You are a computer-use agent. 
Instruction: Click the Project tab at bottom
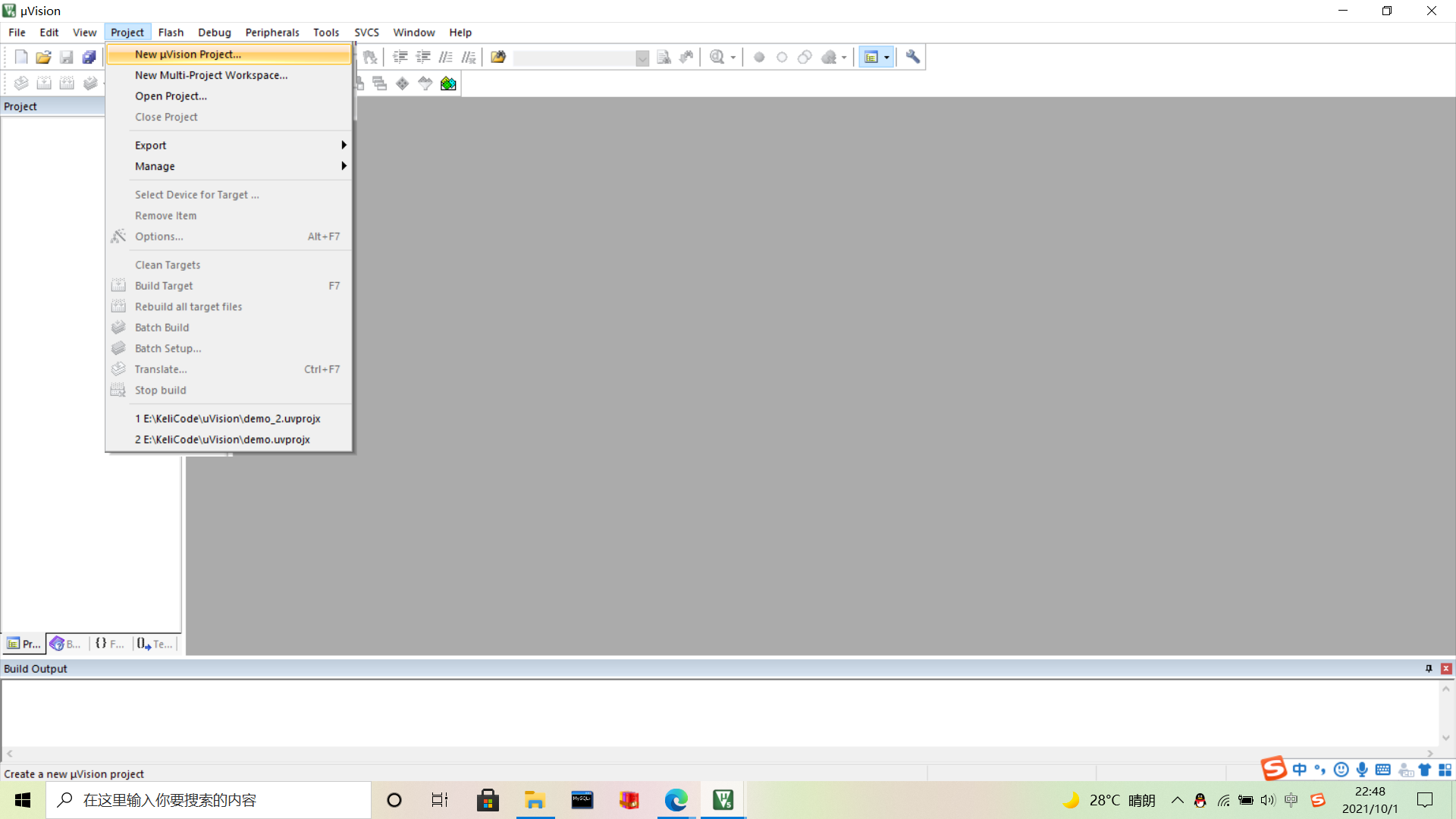coord(24,643)
